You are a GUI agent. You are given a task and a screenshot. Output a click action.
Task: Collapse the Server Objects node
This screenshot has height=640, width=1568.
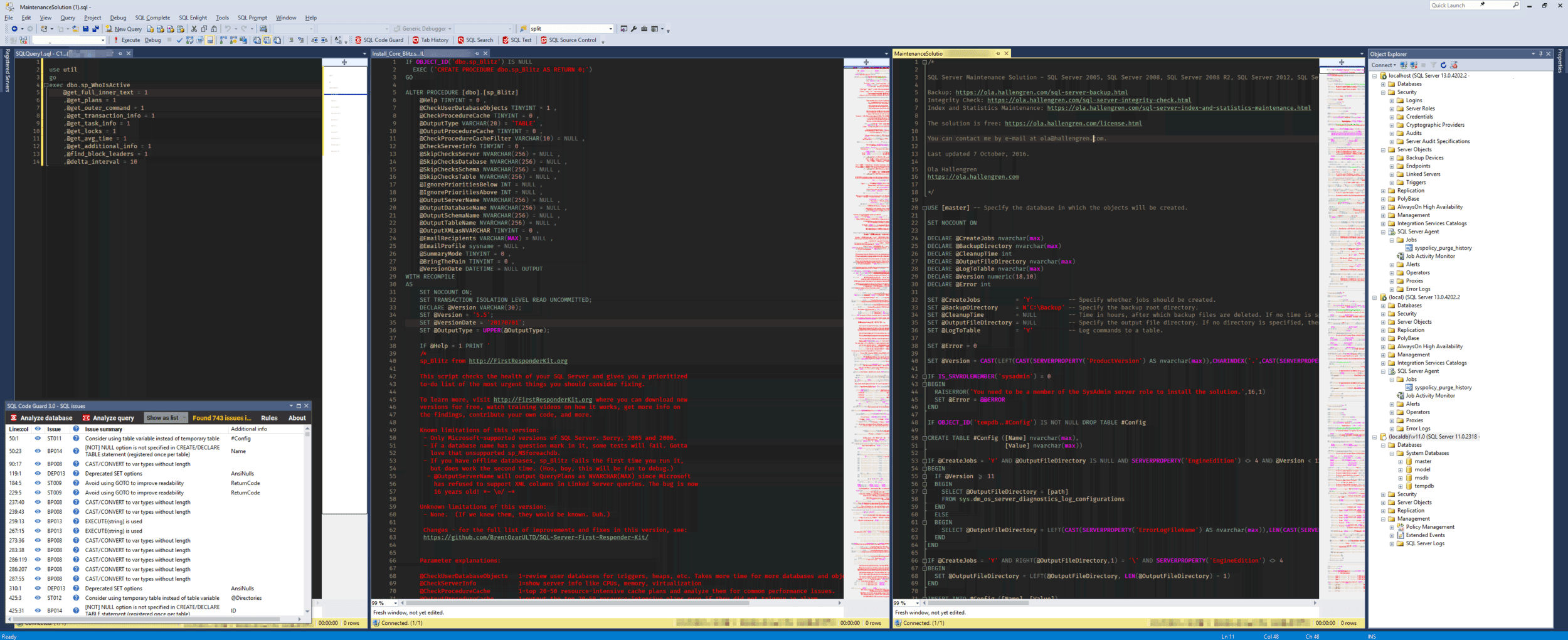pyautogui.click(x=1384, y=150)
